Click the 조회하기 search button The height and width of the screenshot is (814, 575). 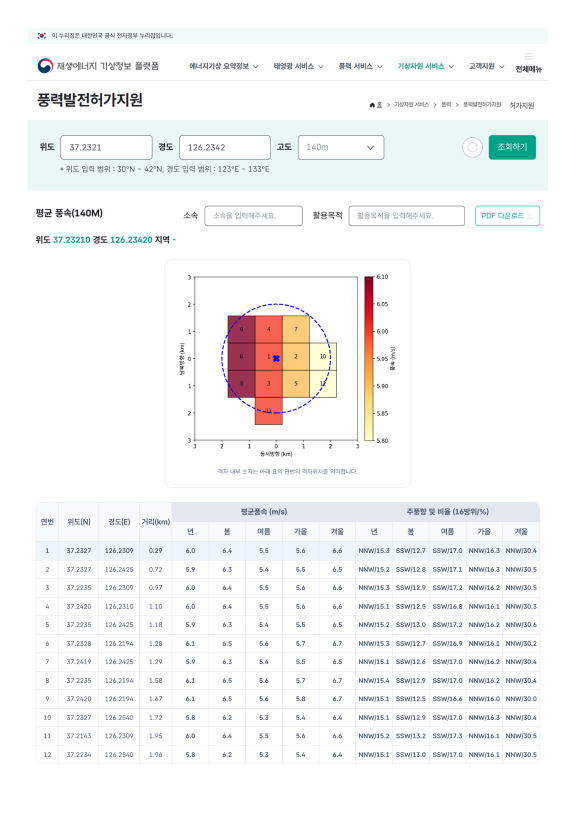(512, 147)
